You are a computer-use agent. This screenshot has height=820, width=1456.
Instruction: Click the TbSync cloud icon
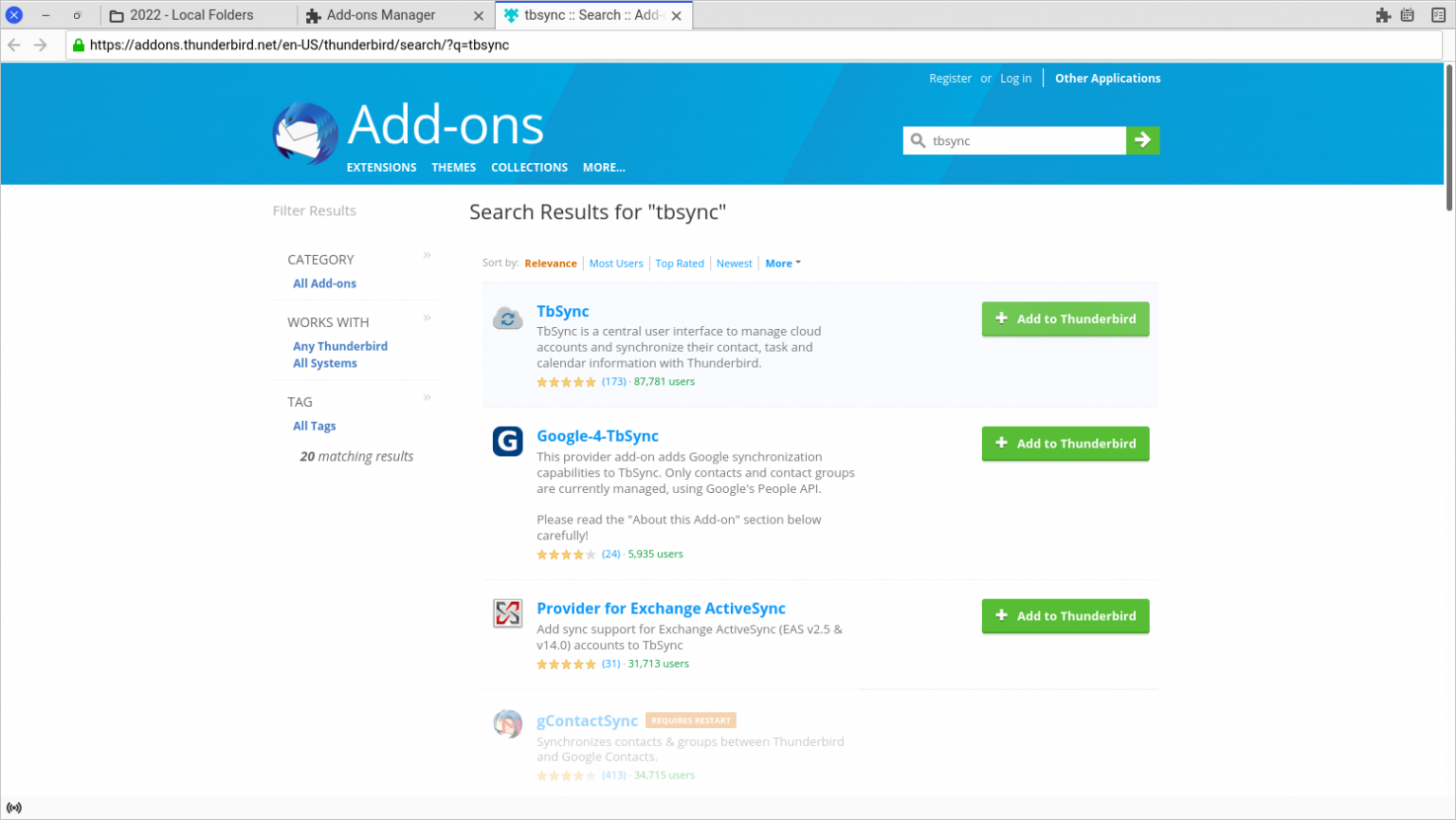point(507,319)
